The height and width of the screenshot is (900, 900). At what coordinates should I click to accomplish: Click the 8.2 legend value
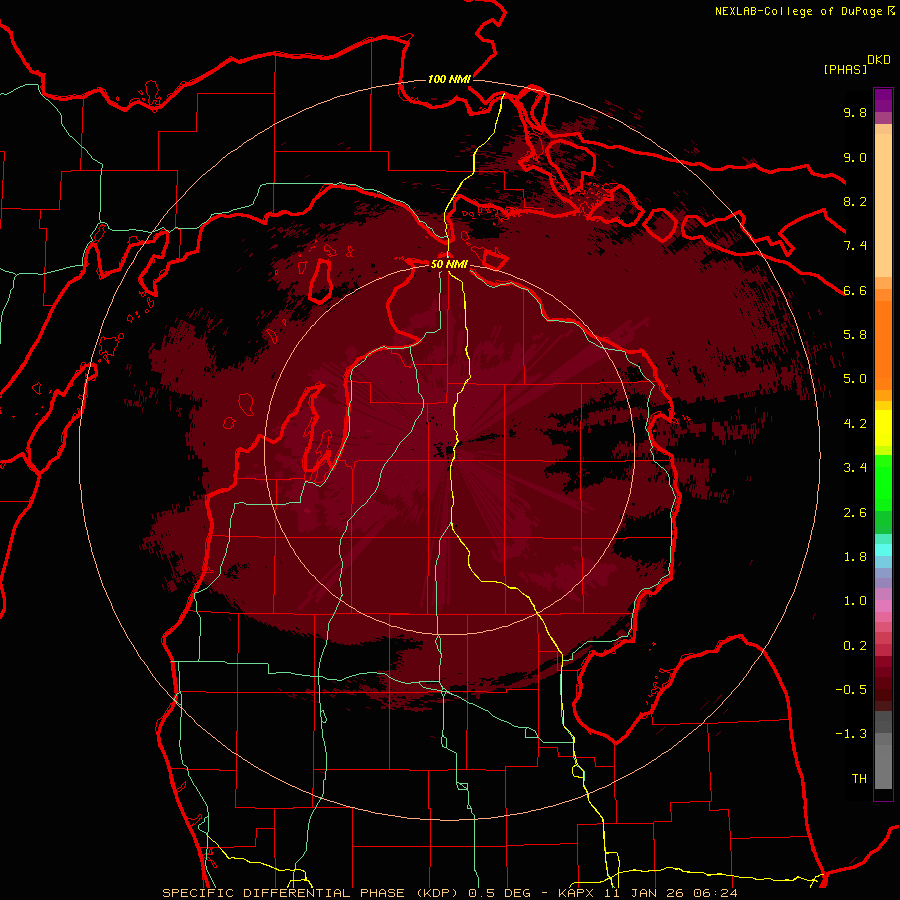point(855,201)
